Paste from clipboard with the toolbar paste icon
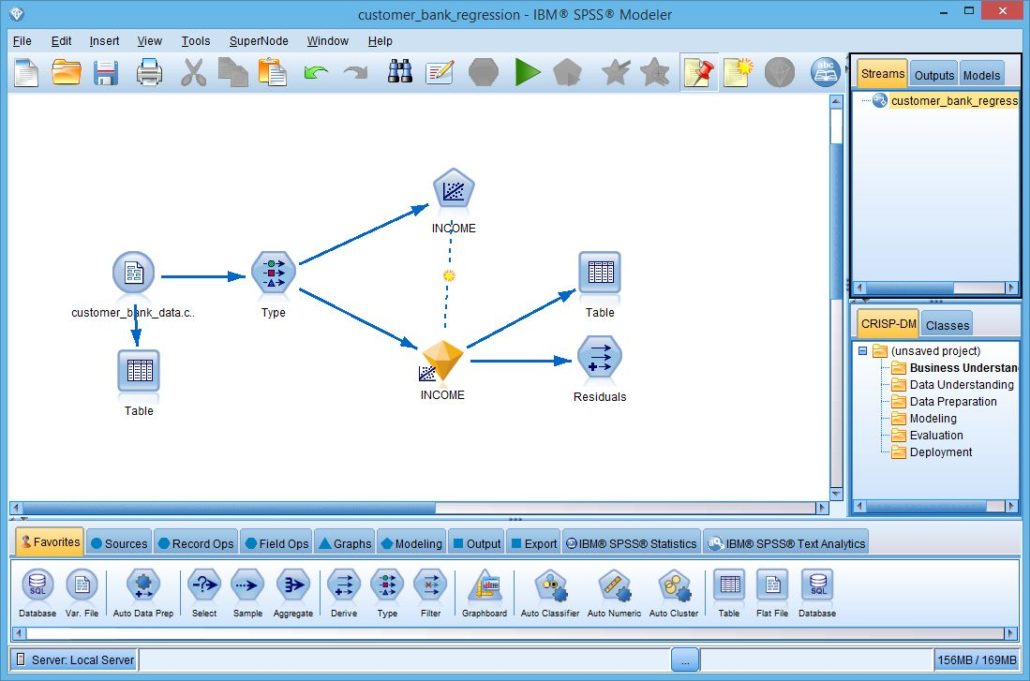This screenshot has height=681, width=1030. coord(273,72)
